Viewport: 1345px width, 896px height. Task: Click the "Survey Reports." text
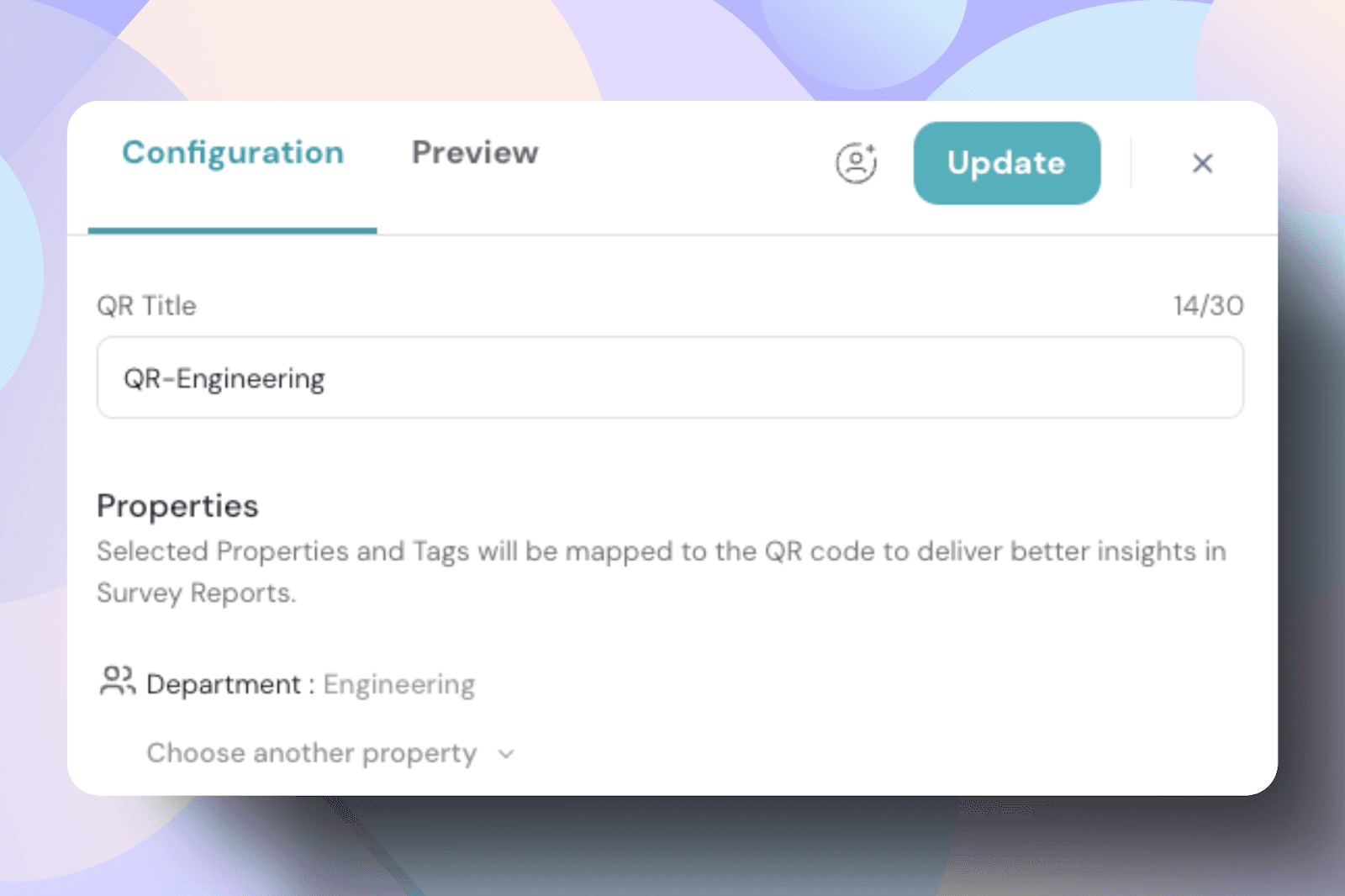[x=196, y=593]
